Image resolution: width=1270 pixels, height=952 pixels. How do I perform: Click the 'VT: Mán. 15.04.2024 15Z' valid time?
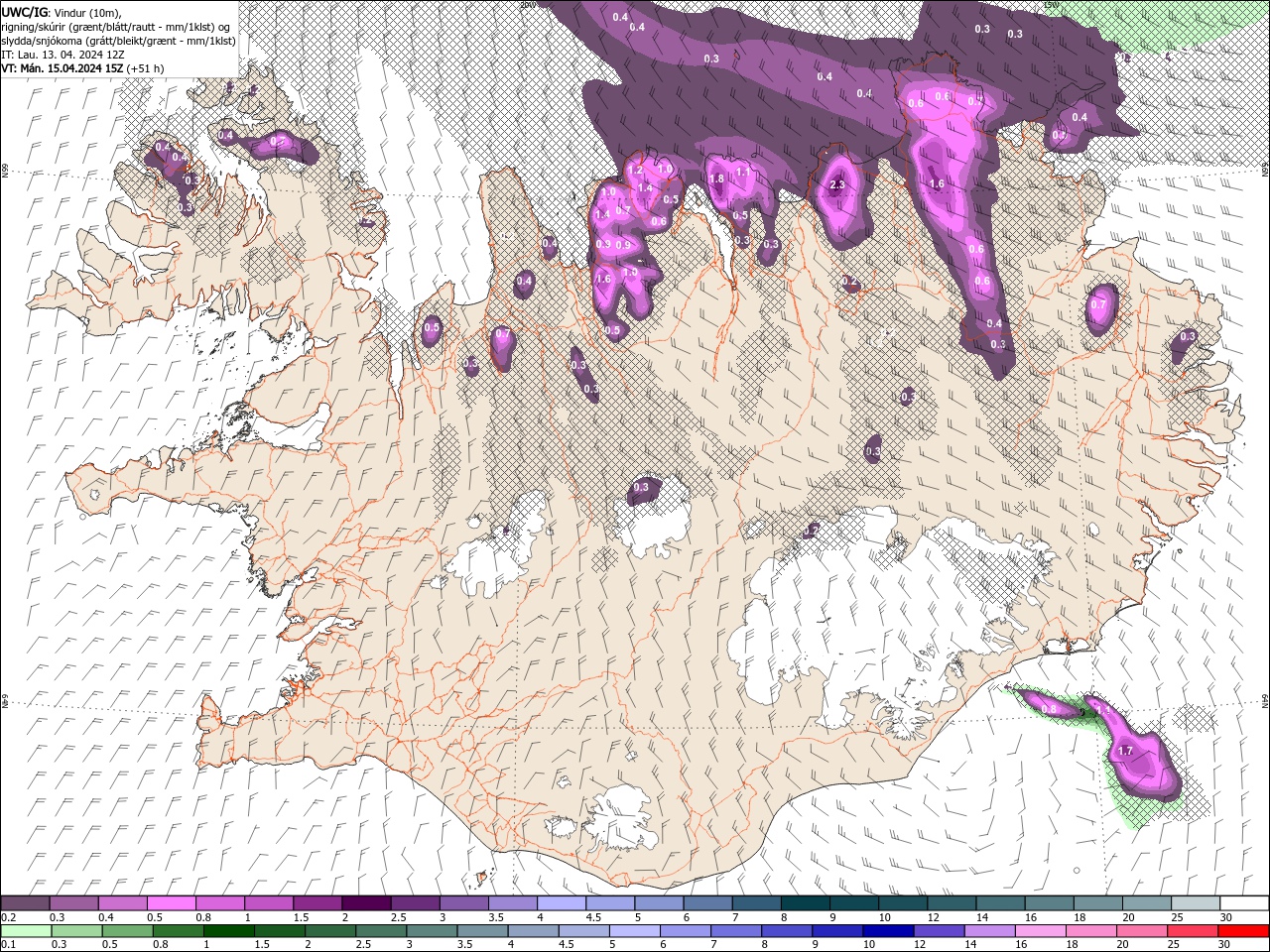[x=63, y=68]
